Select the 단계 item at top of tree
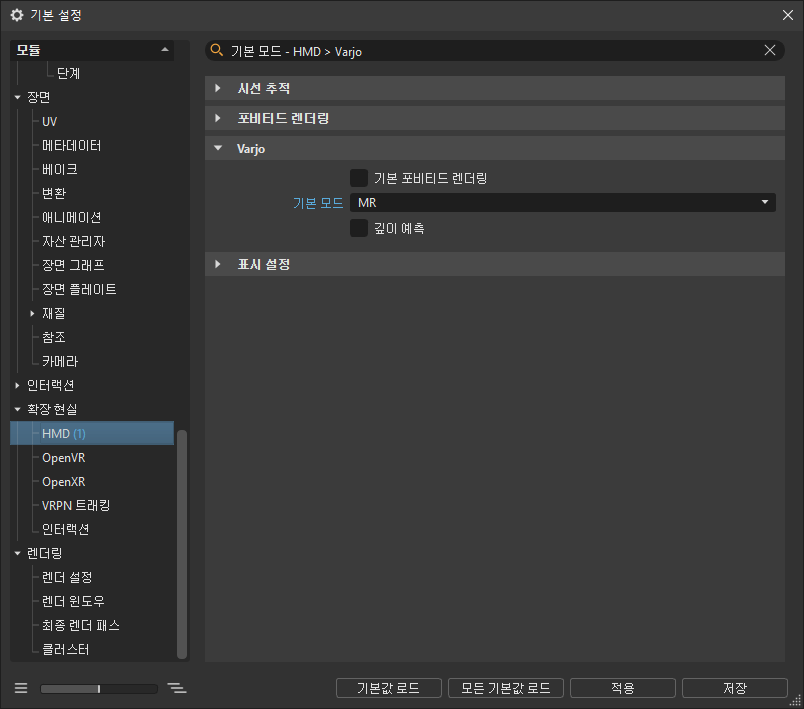 68,73
